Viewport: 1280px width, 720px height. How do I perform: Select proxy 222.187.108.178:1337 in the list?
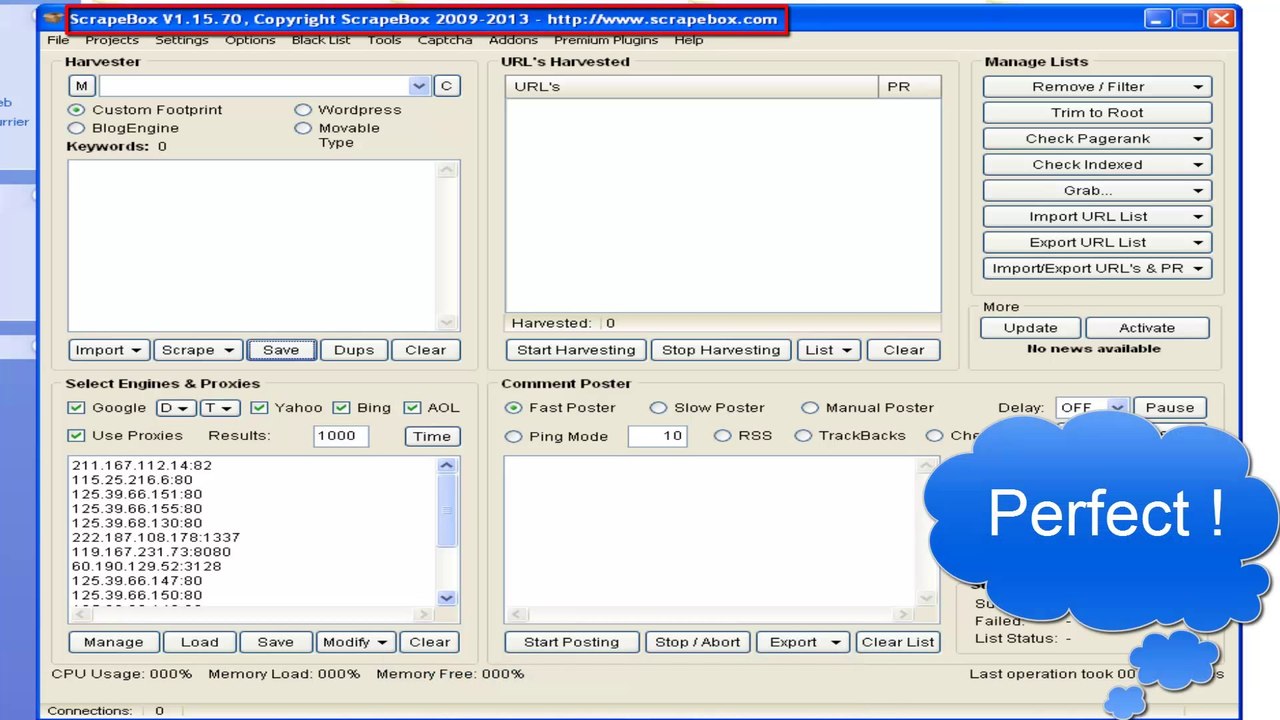click(156, 537)
